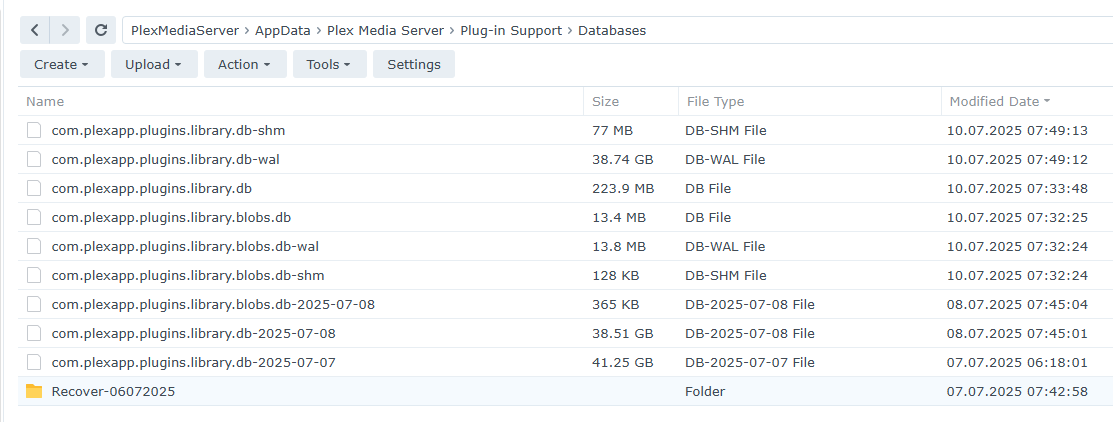Open the Tools menu
This screenshot has height=422, width=1113.
click(x=328, y=64)
